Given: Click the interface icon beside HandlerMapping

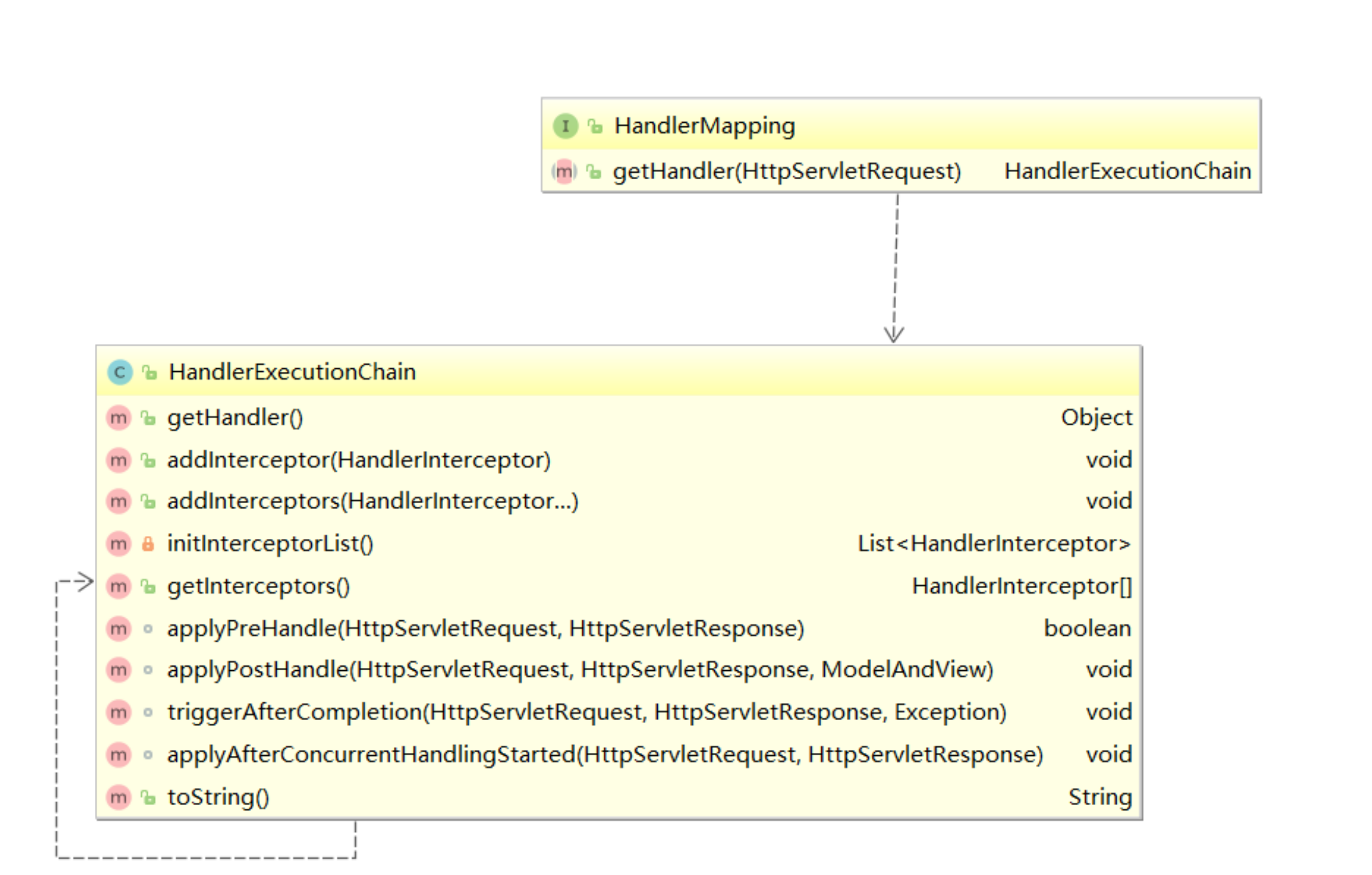Looking at the screenshot, I should [x=565, y=126].
